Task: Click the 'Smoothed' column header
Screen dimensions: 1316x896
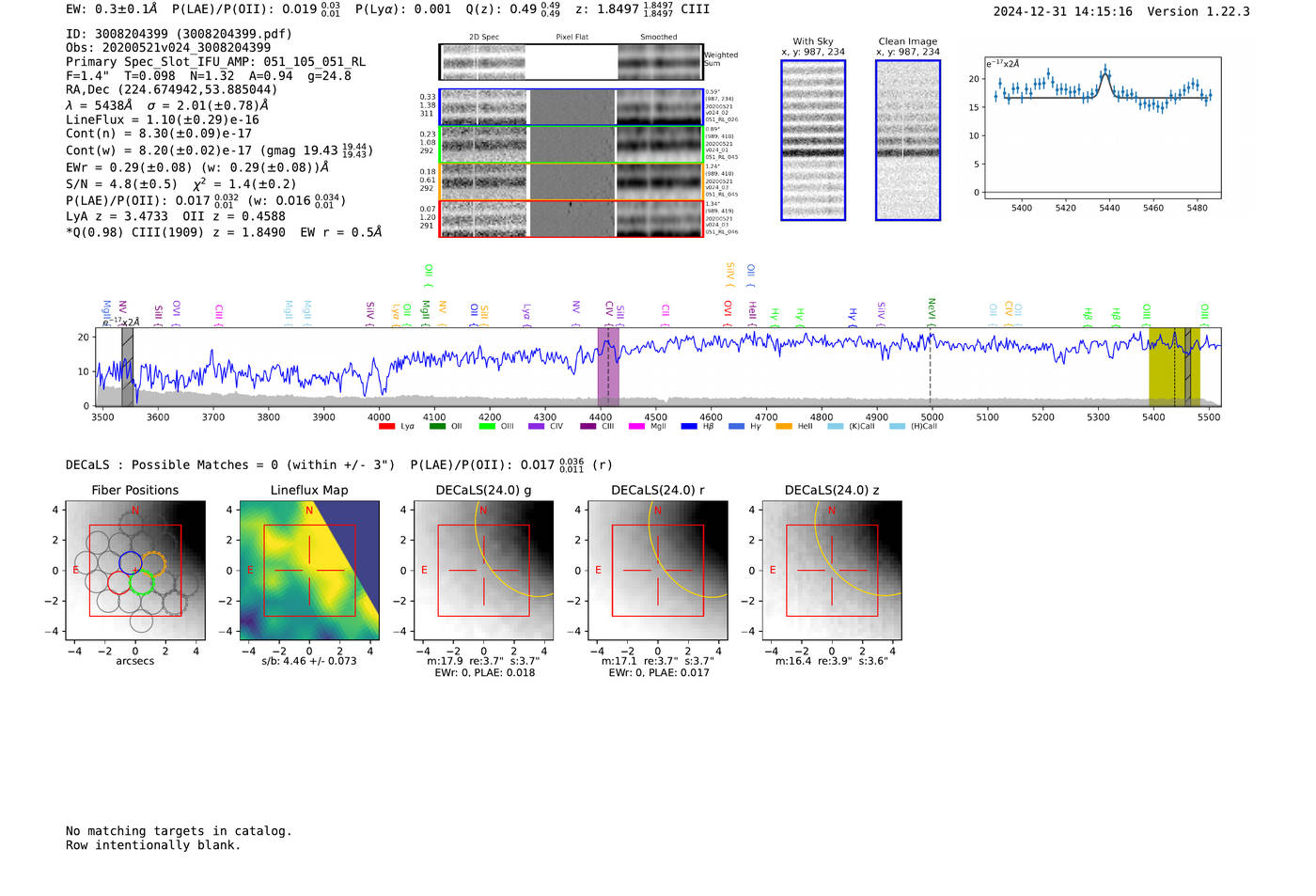Action: pyautogui.click(x=659, y=38)
